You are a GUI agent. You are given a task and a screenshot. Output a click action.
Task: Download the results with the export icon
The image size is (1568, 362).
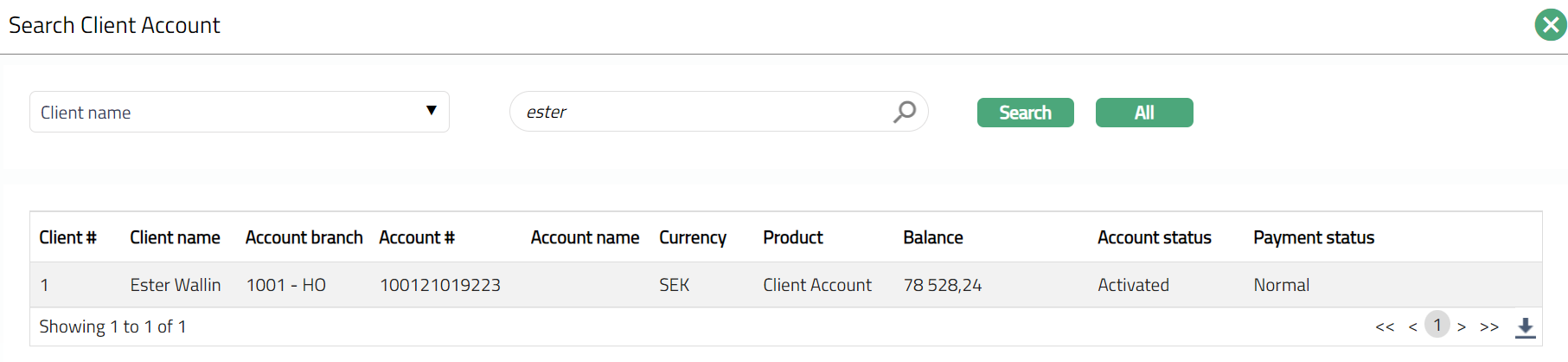[1526, 327]
